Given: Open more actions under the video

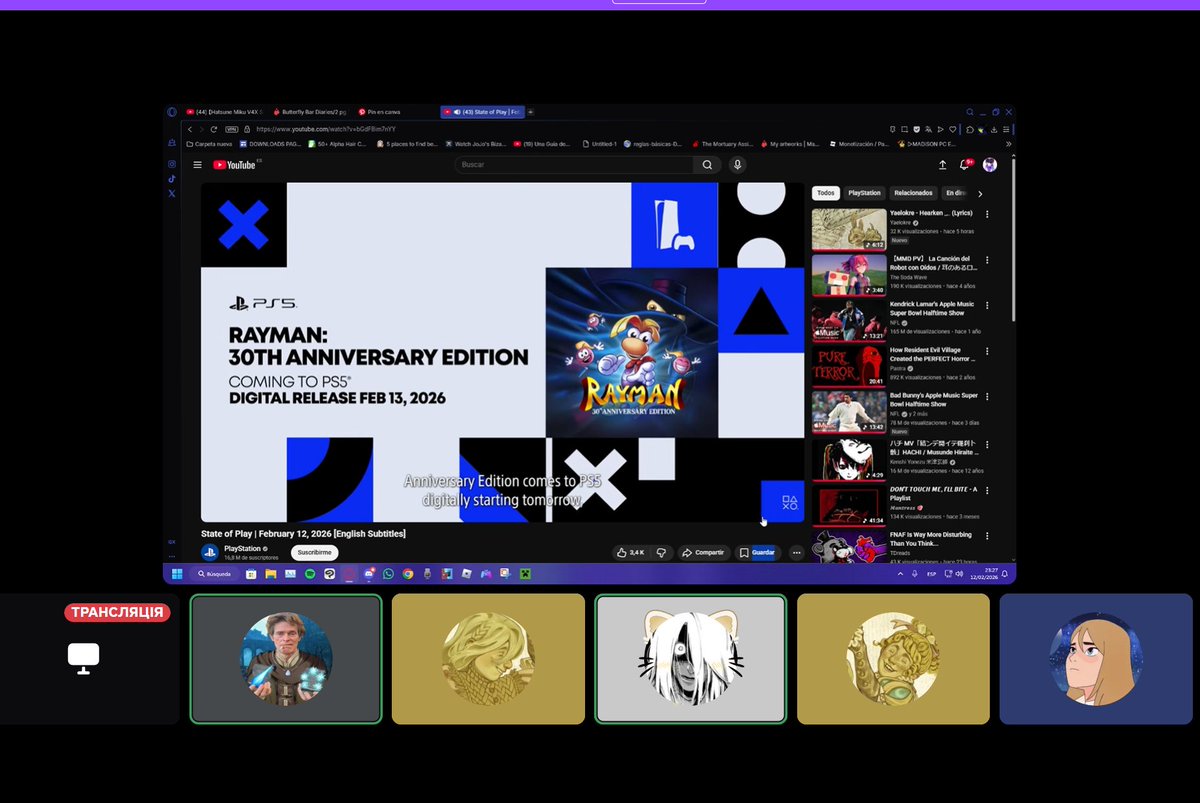Looking at the screenshot, I should click(797, 552).
